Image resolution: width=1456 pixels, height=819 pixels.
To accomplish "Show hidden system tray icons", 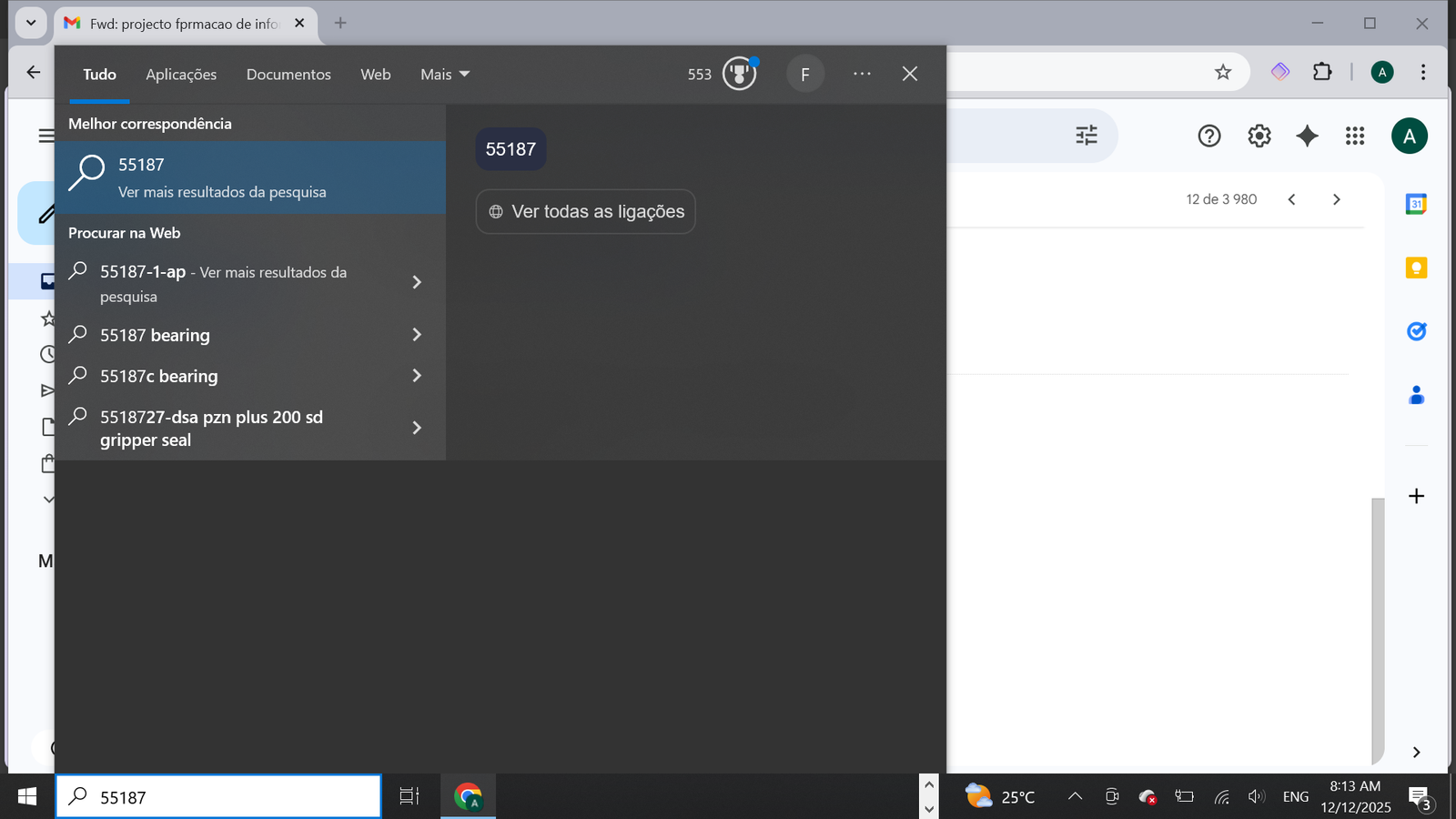I will (x=1075, y=797).
